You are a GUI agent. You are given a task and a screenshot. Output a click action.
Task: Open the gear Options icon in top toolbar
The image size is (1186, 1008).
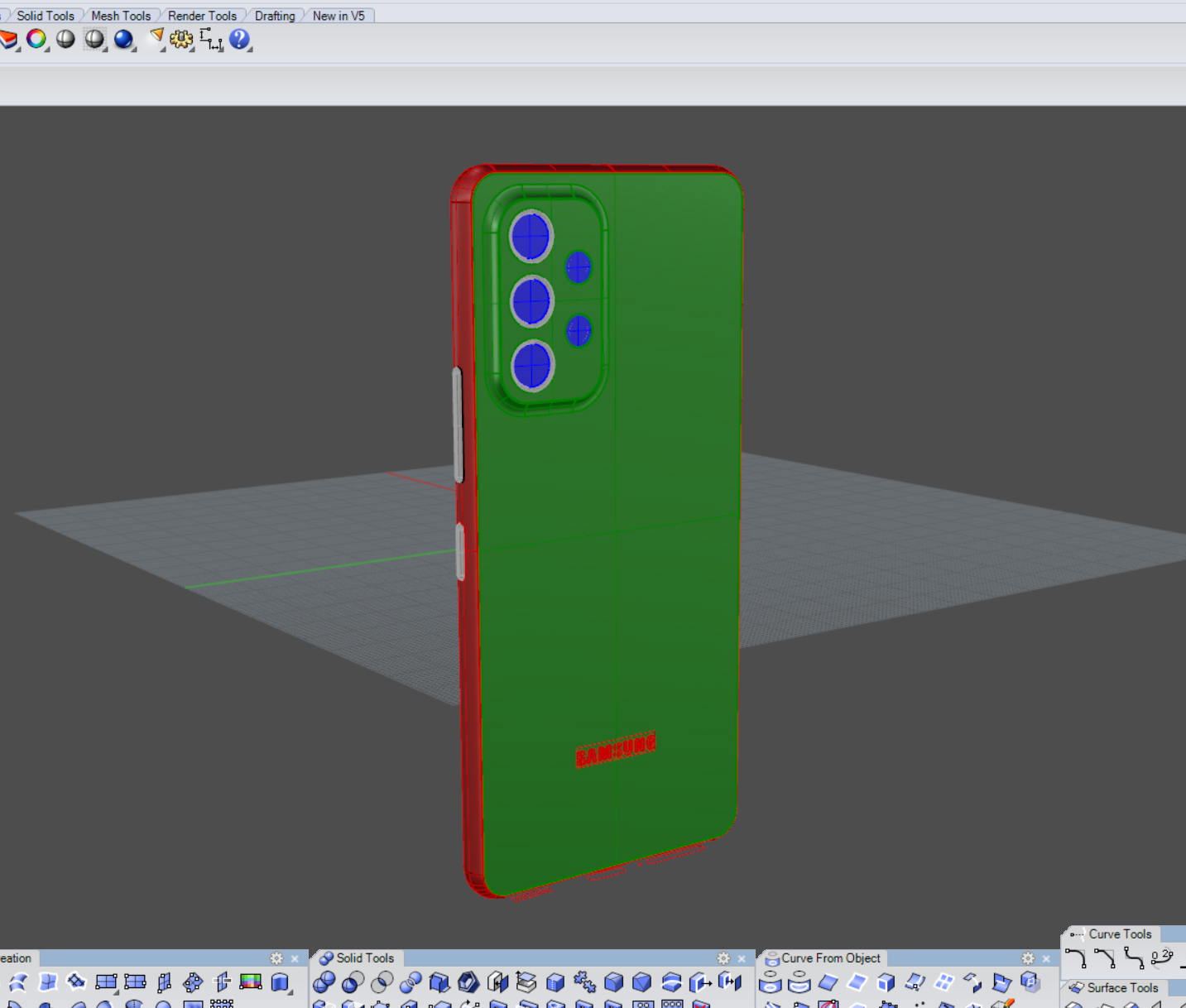pos(181,39)
